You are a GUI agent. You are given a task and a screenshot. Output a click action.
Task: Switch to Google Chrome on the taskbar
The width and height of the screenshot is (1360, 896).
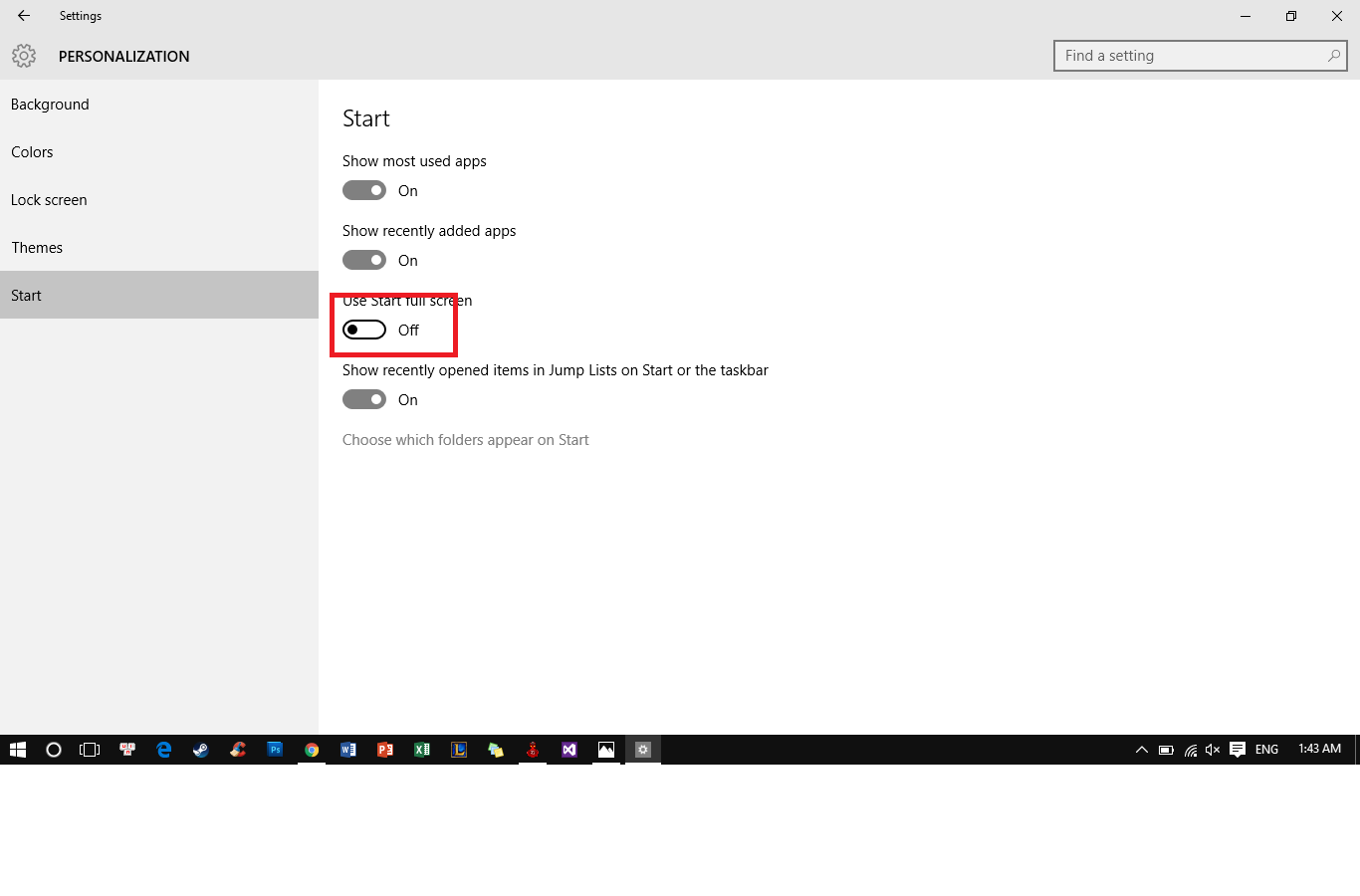coord(312,750)
